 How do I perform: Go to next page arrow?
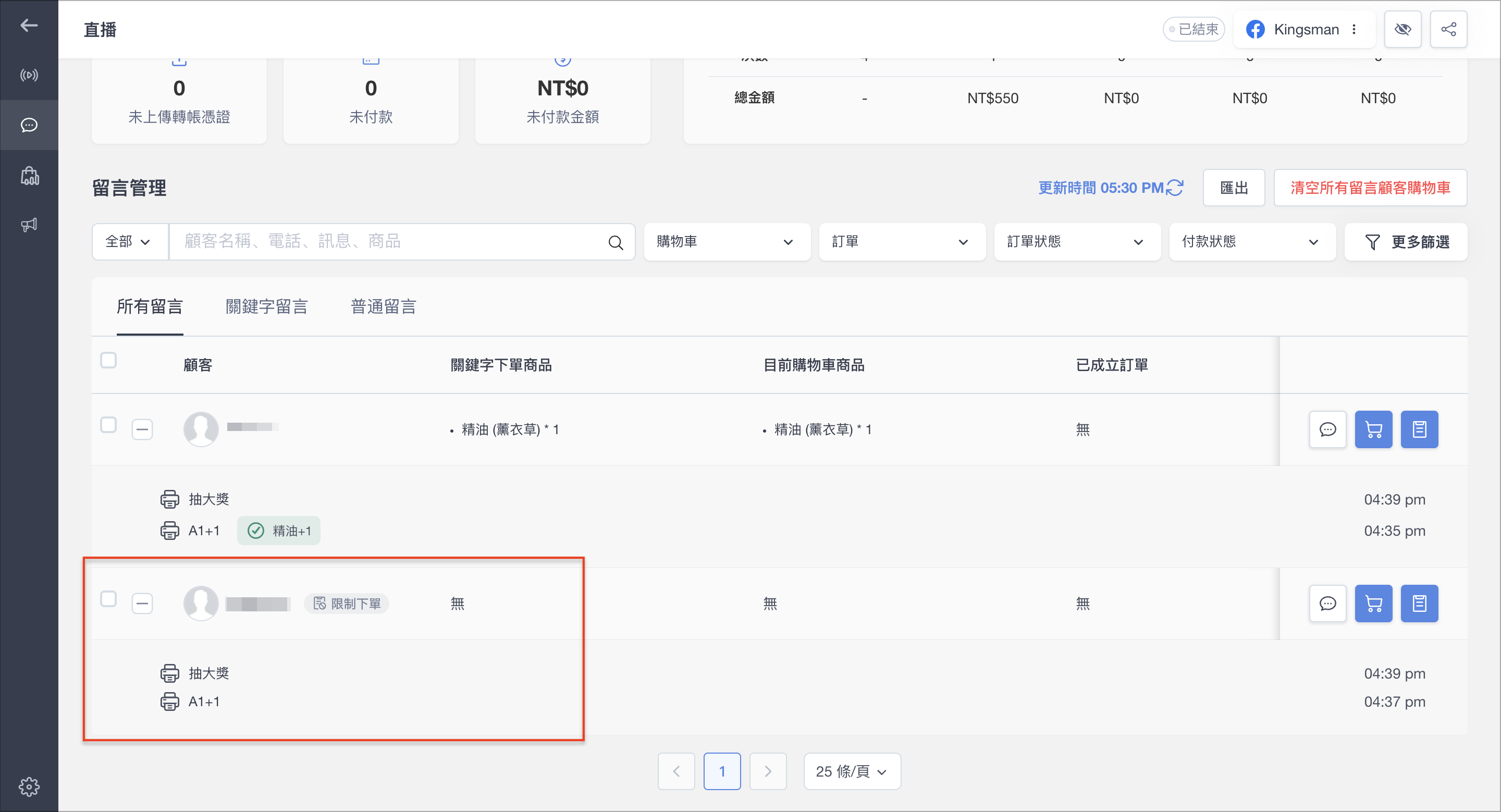click(x=768, y=771)
